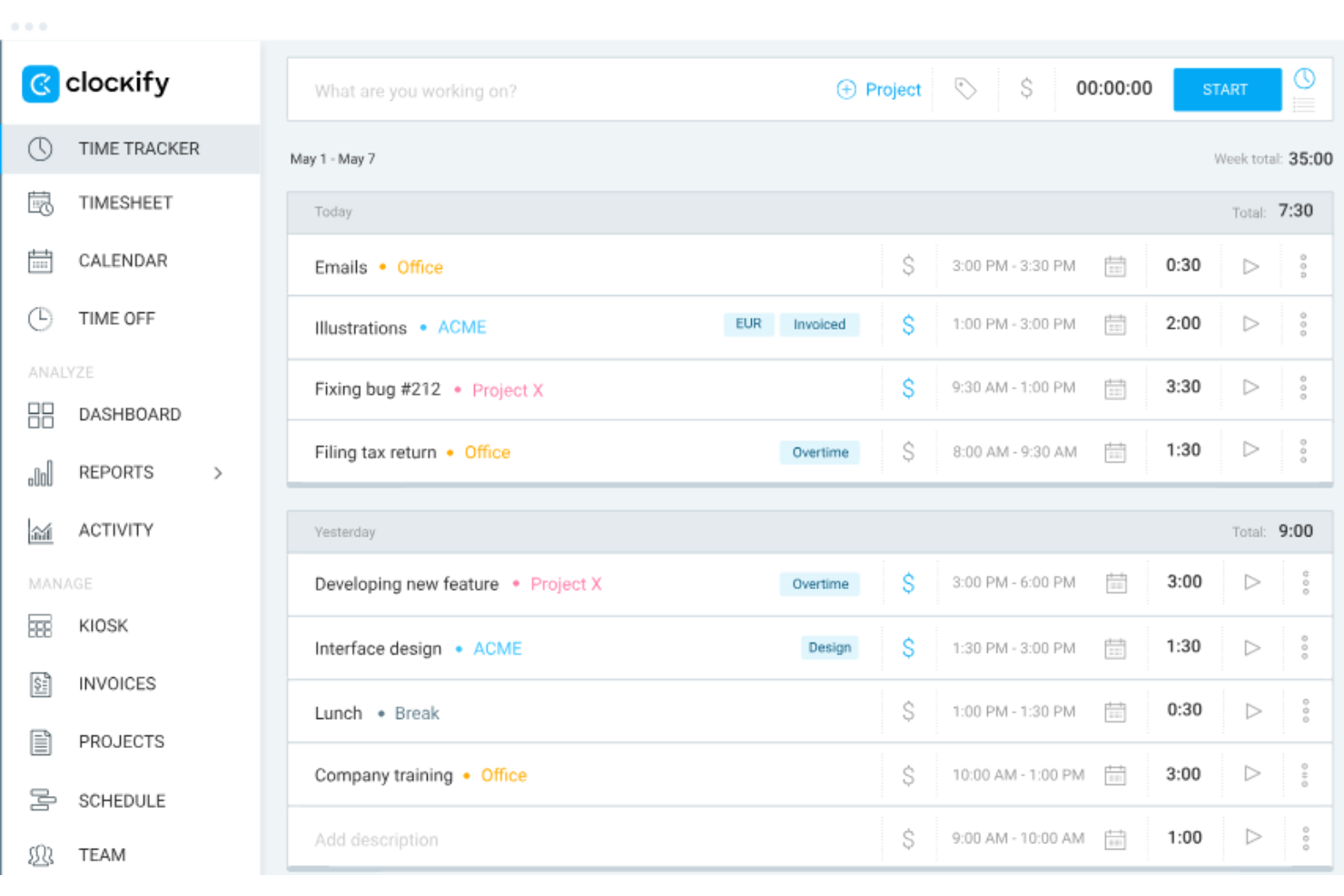Viewport: 1344px width, 896px height.
Task: Resume timer for Interface design entry
Action: pyautogui.click(x=1252, y=647)
